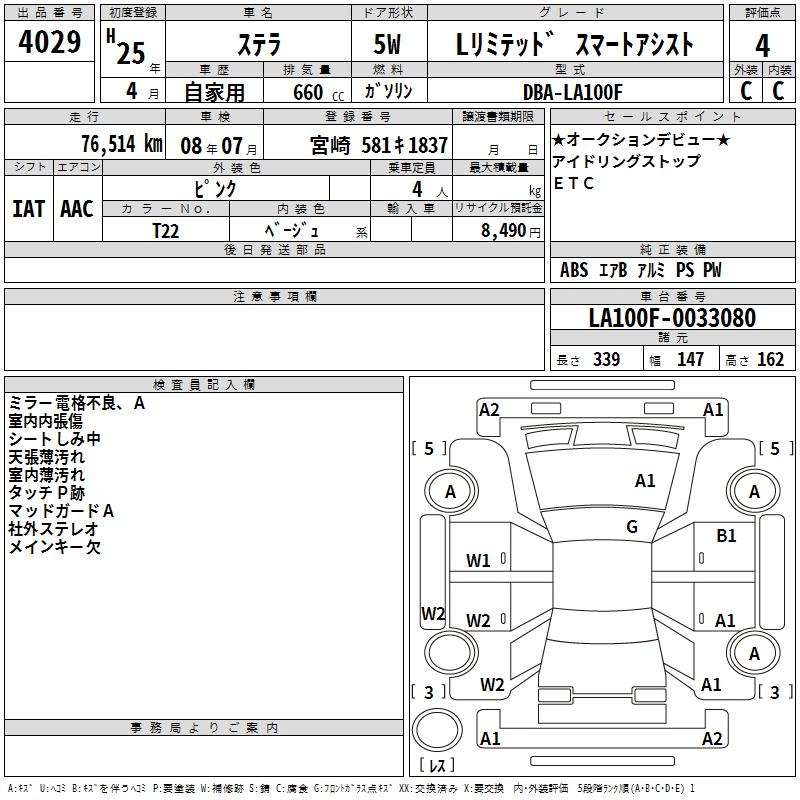Click the 注意事項欄 section header
This screenshot has height=800, width=800.
coord(274,296)
